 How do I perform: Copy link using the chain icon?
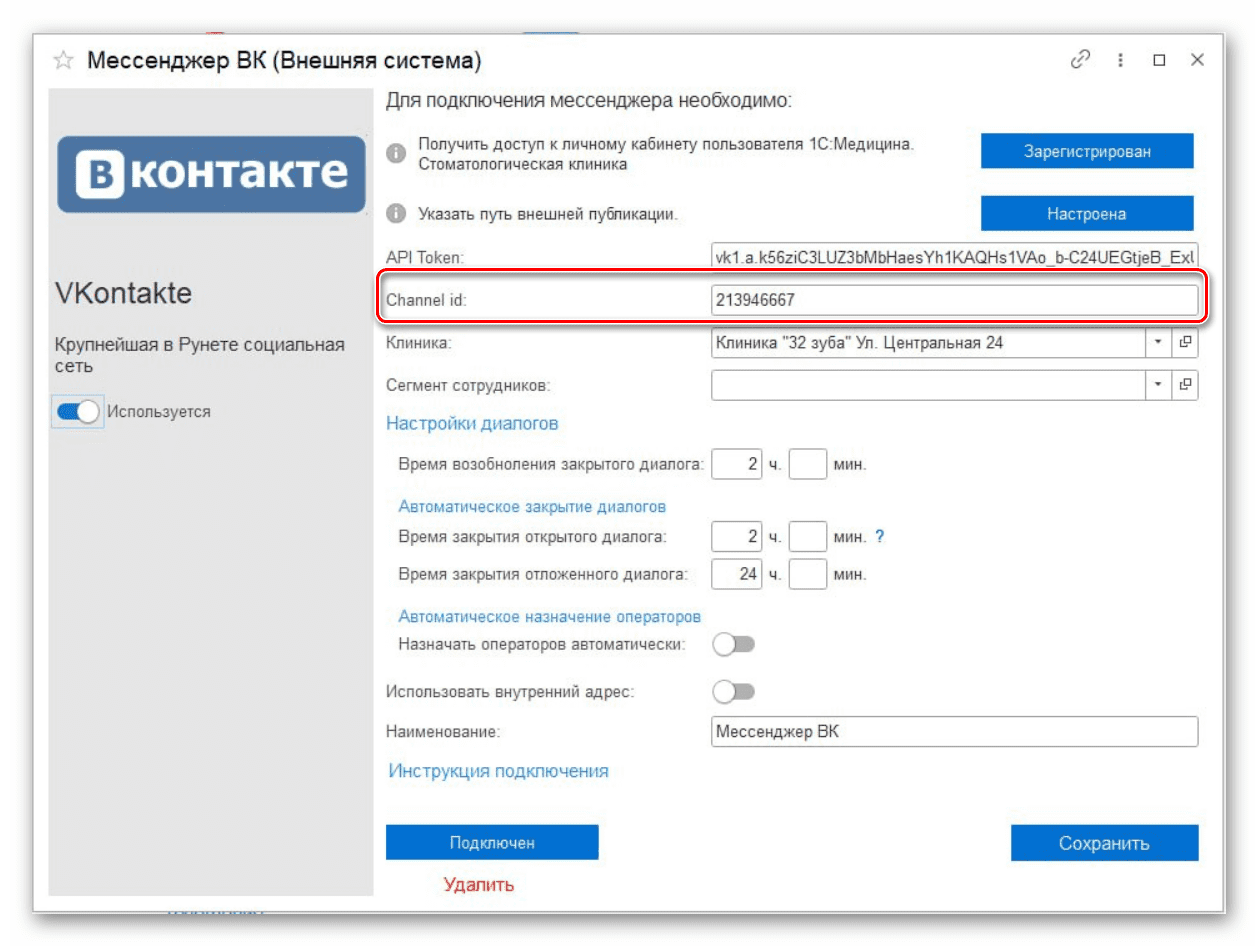tap(1080, 60)
